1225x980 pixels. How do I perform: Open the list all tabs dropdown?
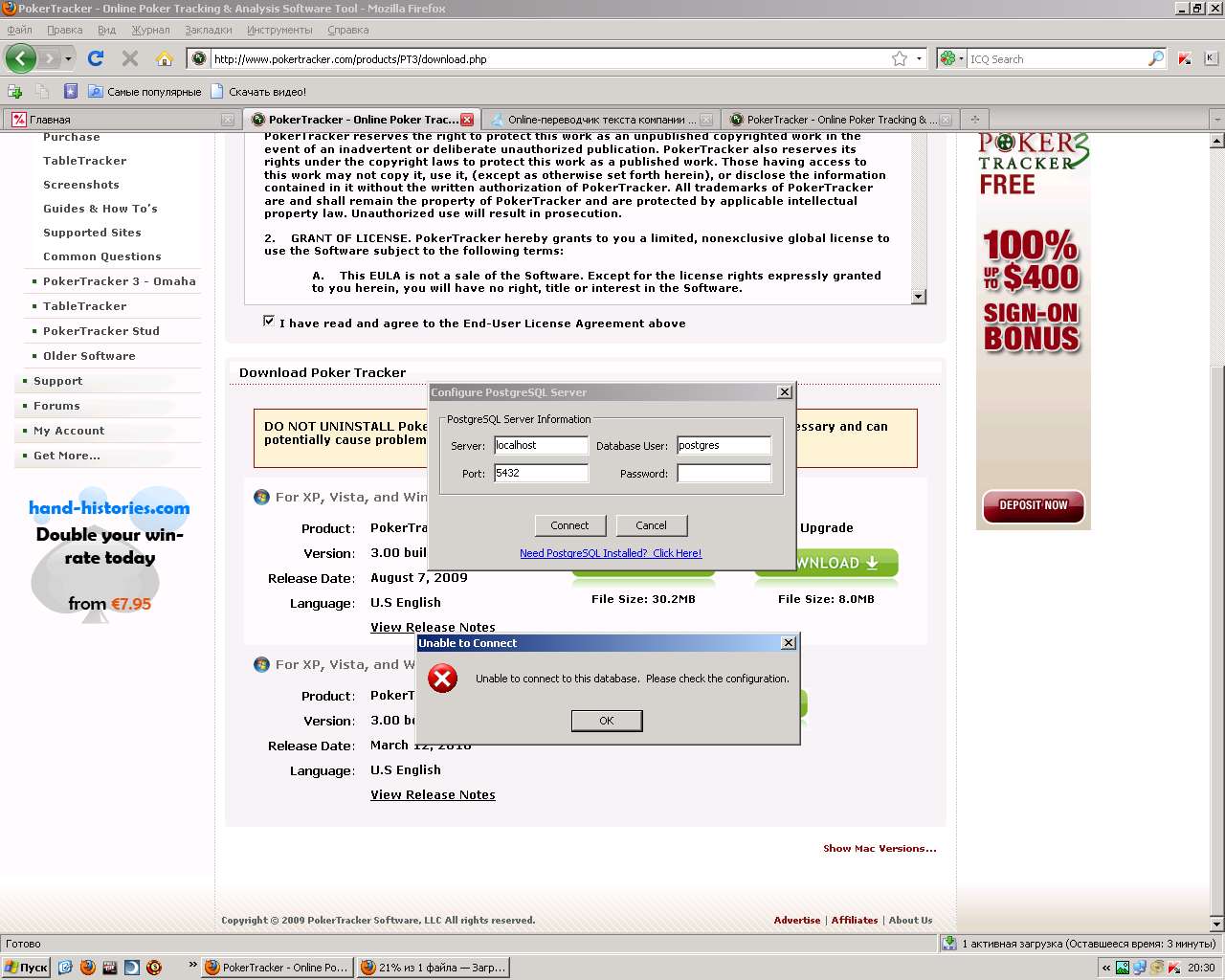point(1217,120)
